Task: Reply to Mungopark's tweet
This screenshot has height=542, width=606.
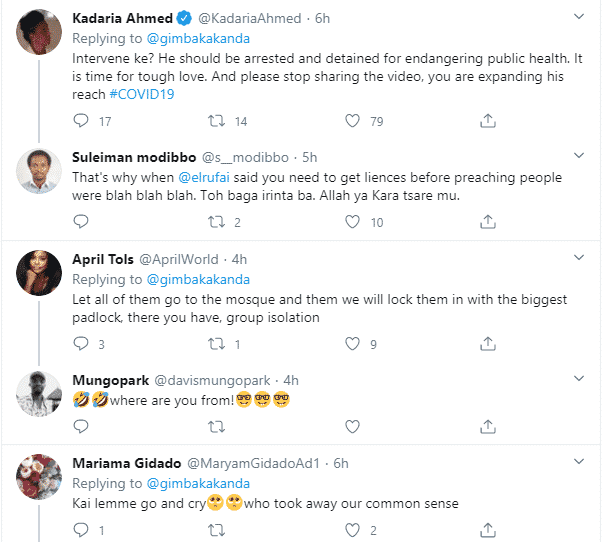Action: click(81, 426)
